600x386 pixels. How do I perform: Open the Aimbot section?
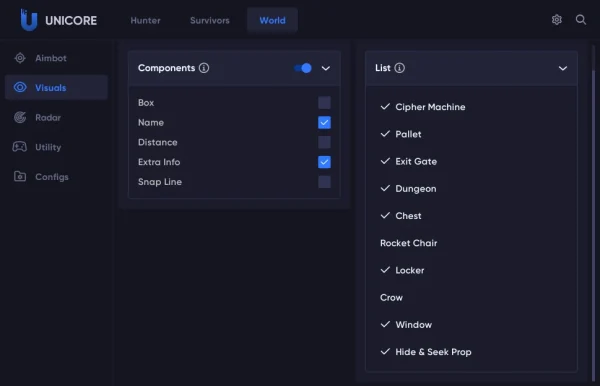coord(56,58)
